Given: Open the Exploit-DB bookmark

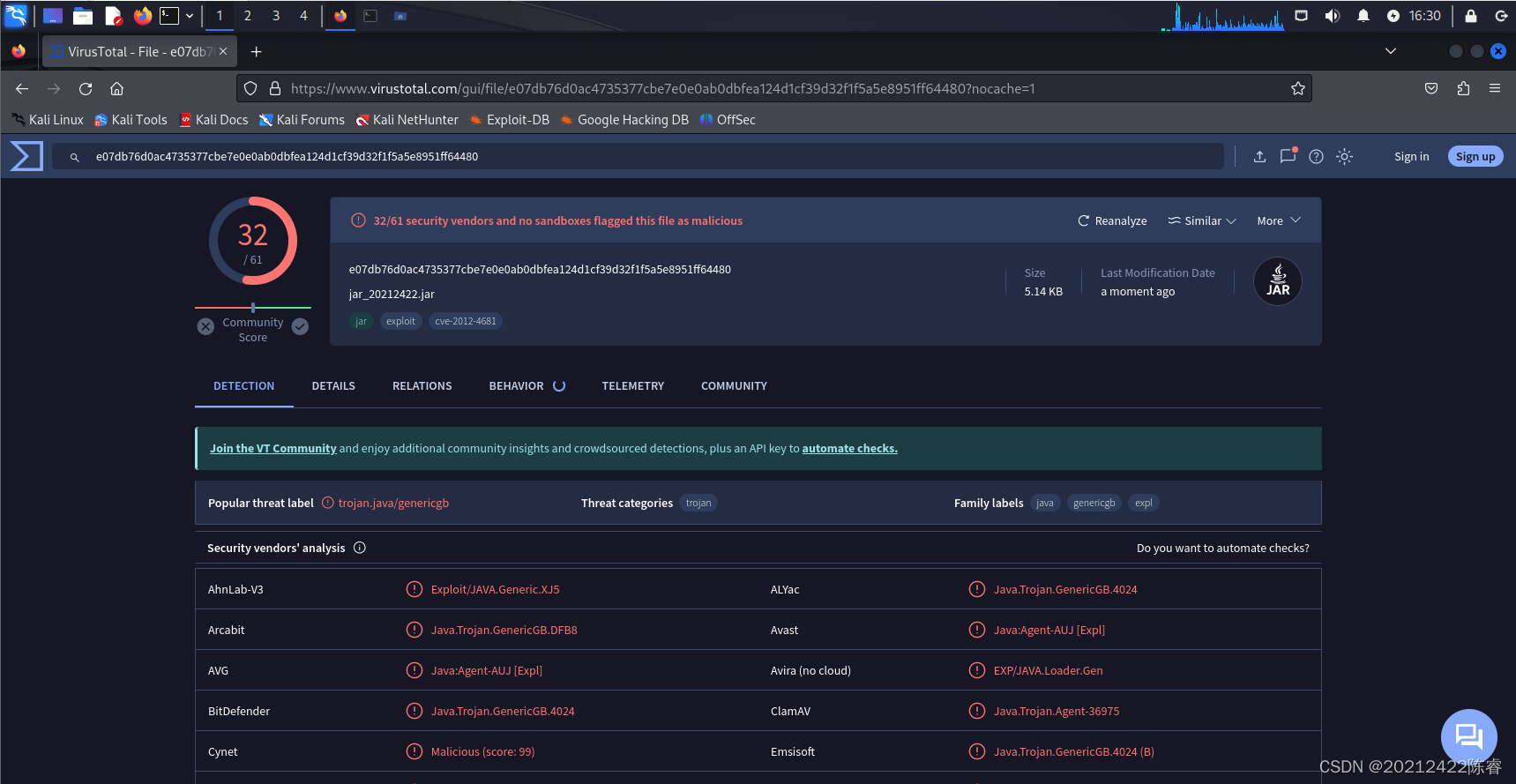Looking at the screenshot, I should coord(510,120).
